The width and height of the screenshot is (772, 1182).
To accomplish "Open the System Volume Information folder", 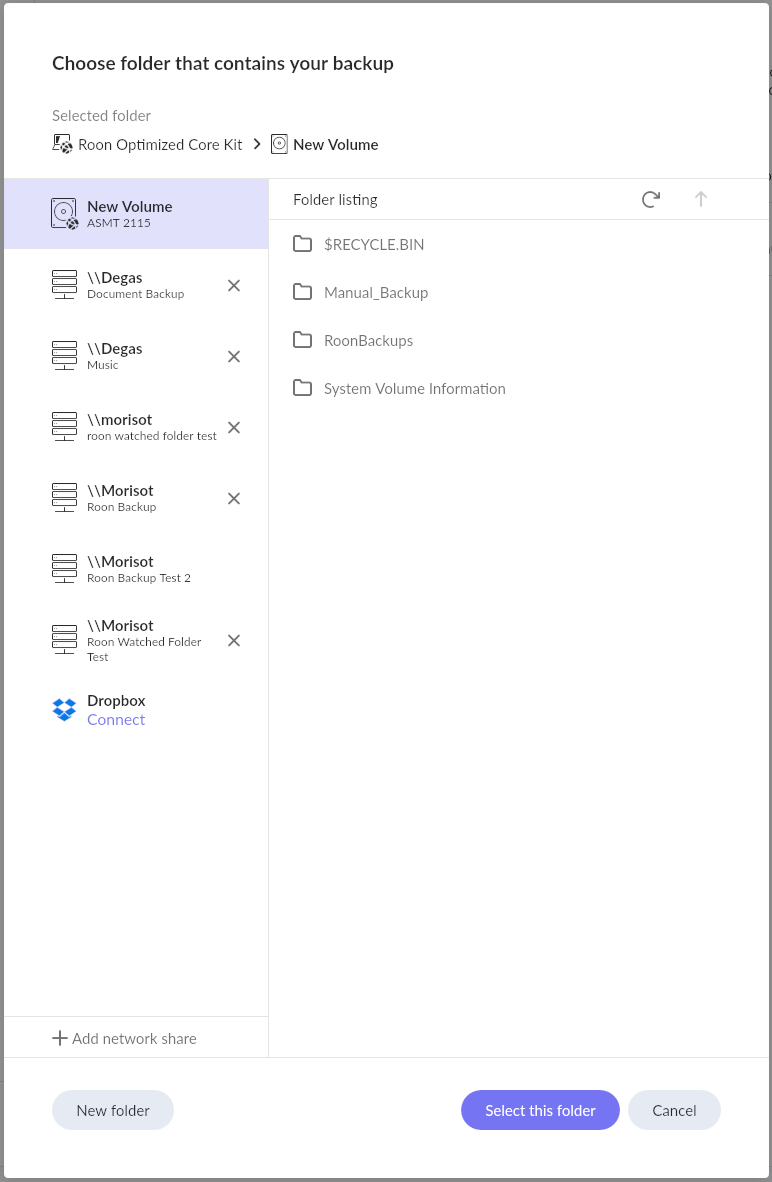I will tap(414, 388).
